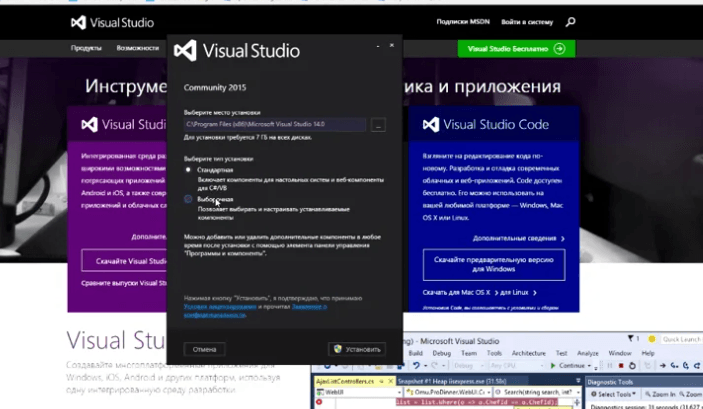The height and width of the screenshot is (409, 703).
Task: Click the Show Next Statement arrow icon
Action: (663, 365)
